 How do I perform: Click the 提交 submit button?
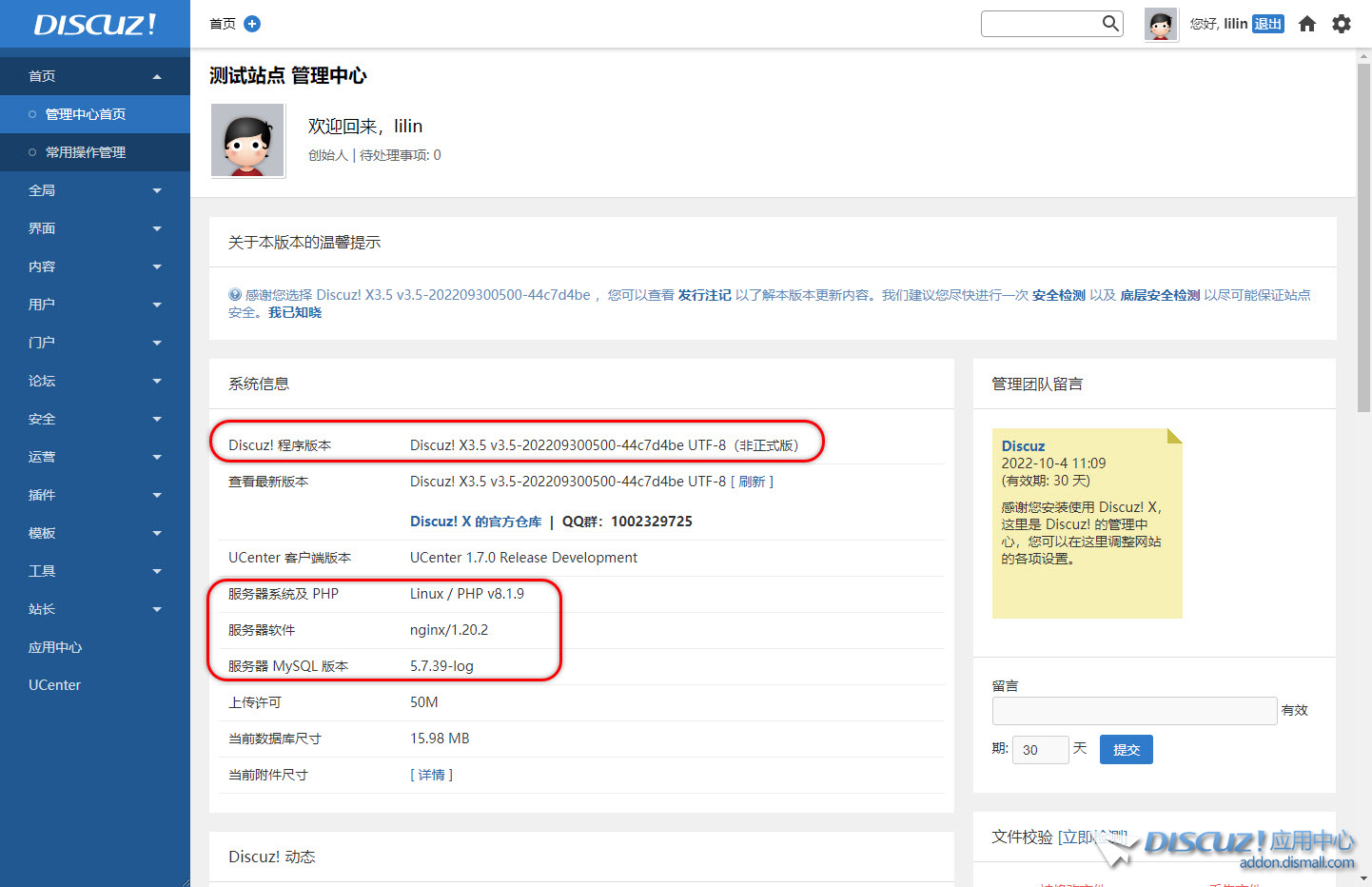click(x=1127, y=750)
